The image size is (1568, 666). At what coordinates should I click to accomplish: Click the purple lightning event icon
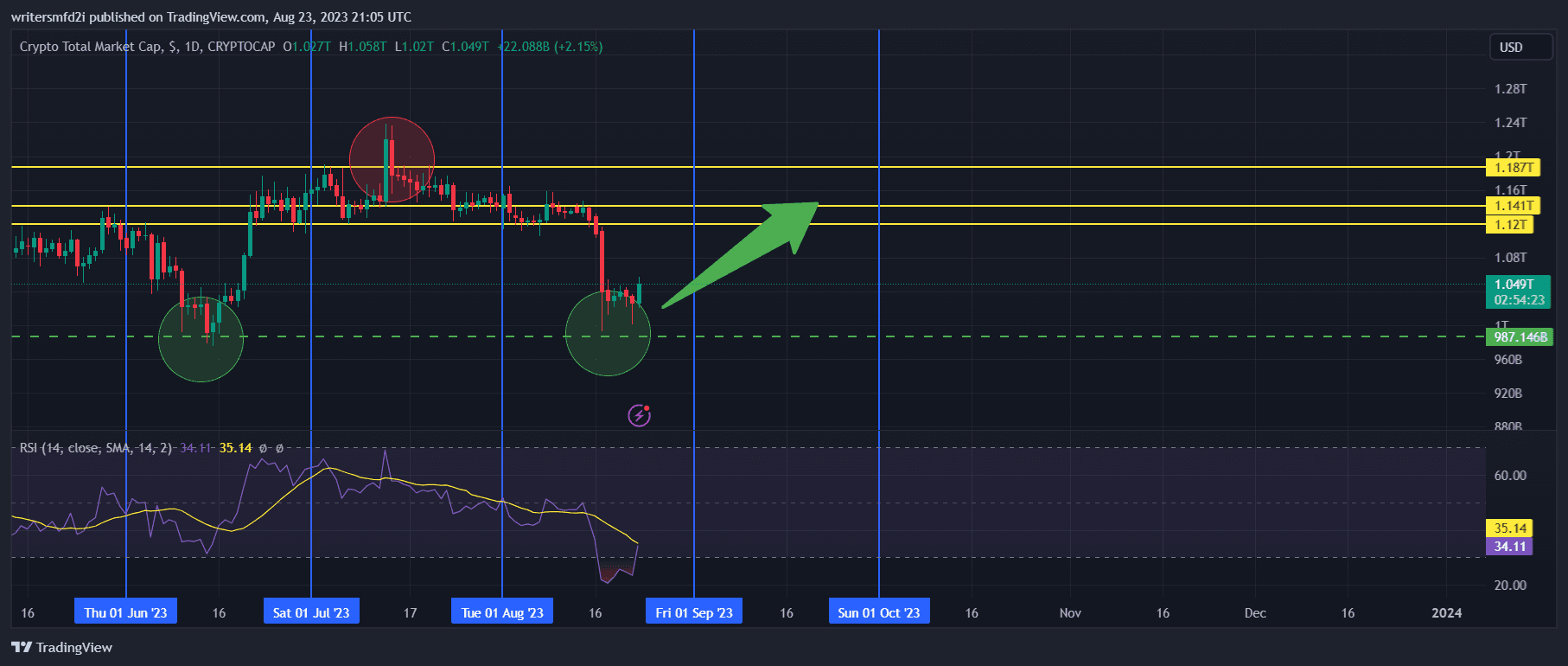click(639, 416)
